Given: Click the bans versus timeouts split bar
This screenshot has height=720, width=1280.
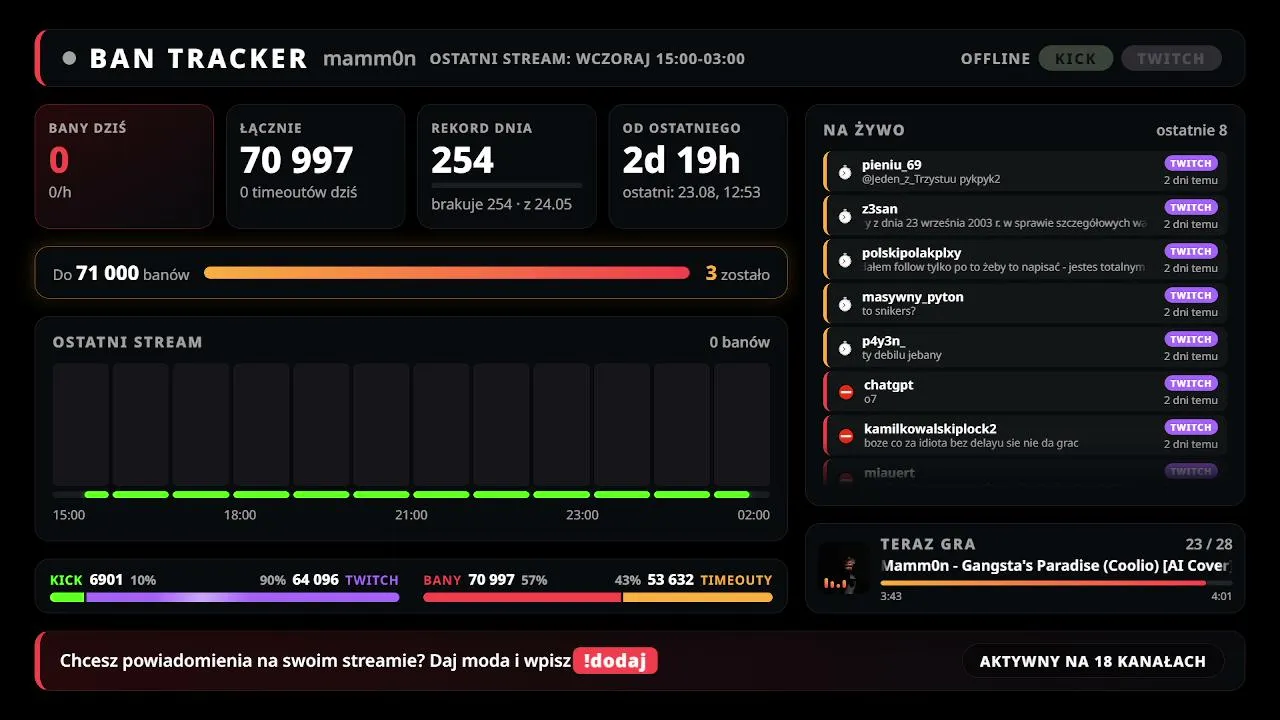Looking at the screenshot, I should tap(598, 597).
